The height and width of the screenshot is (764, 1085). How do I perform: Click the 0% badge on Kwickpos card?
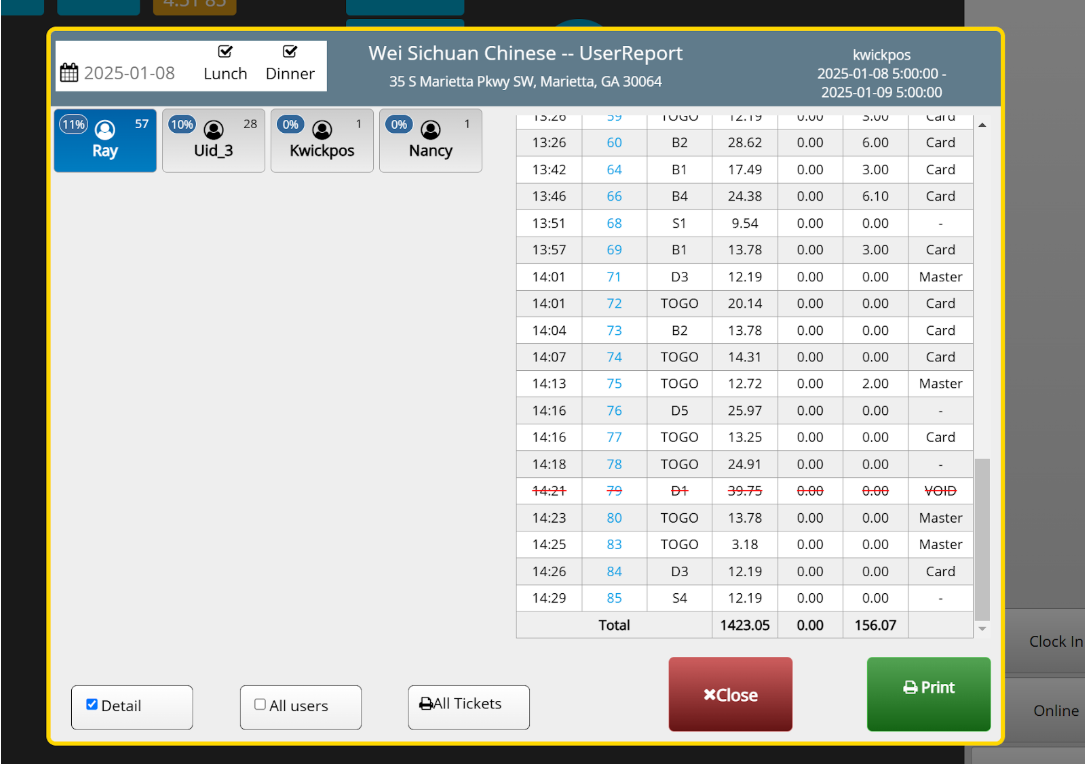point(291,125)
